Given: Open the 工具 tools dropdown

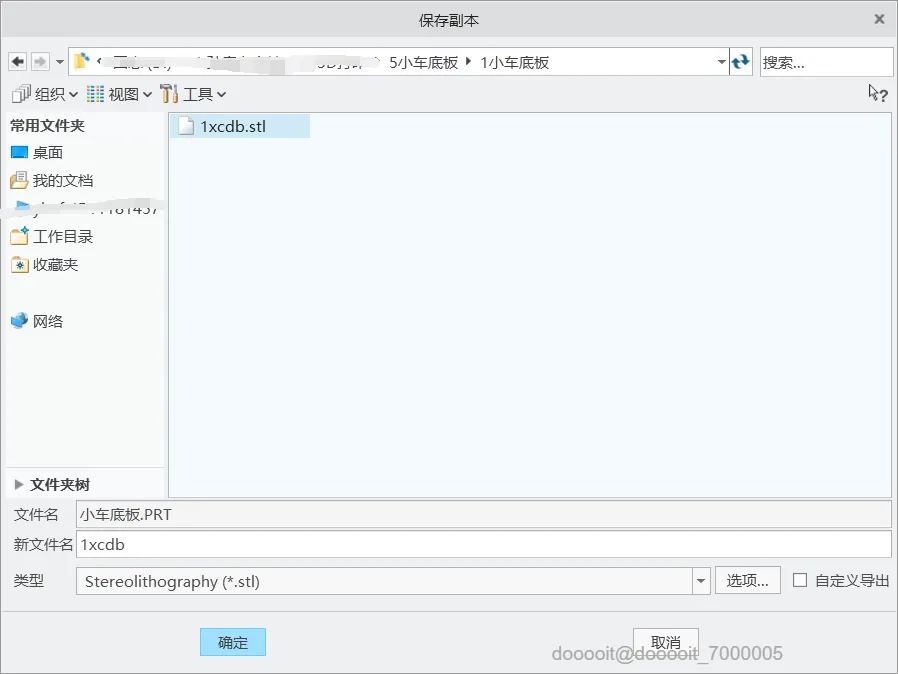Looking at the screenshot, I should 193,93.
